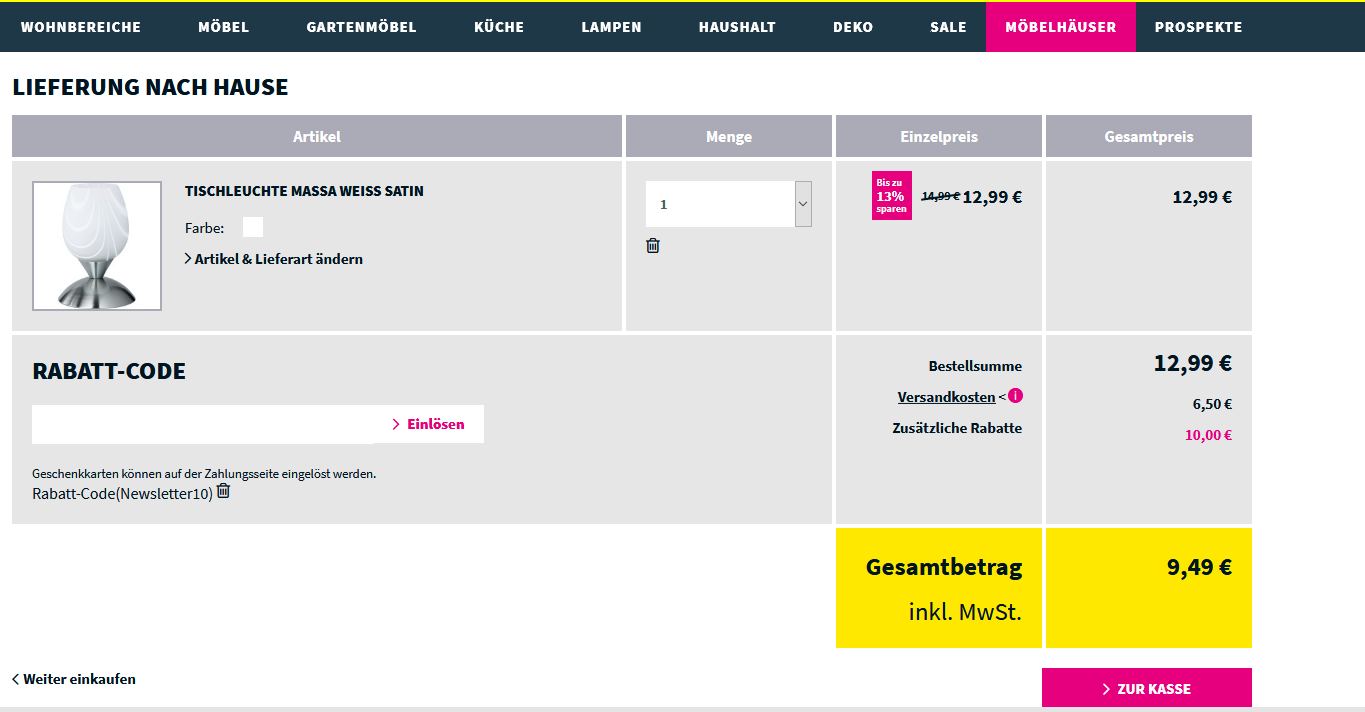Open the quantity dropdown
Viewport: 1365px width, 712px height.
pyautogui.click(x=728, y=204)
